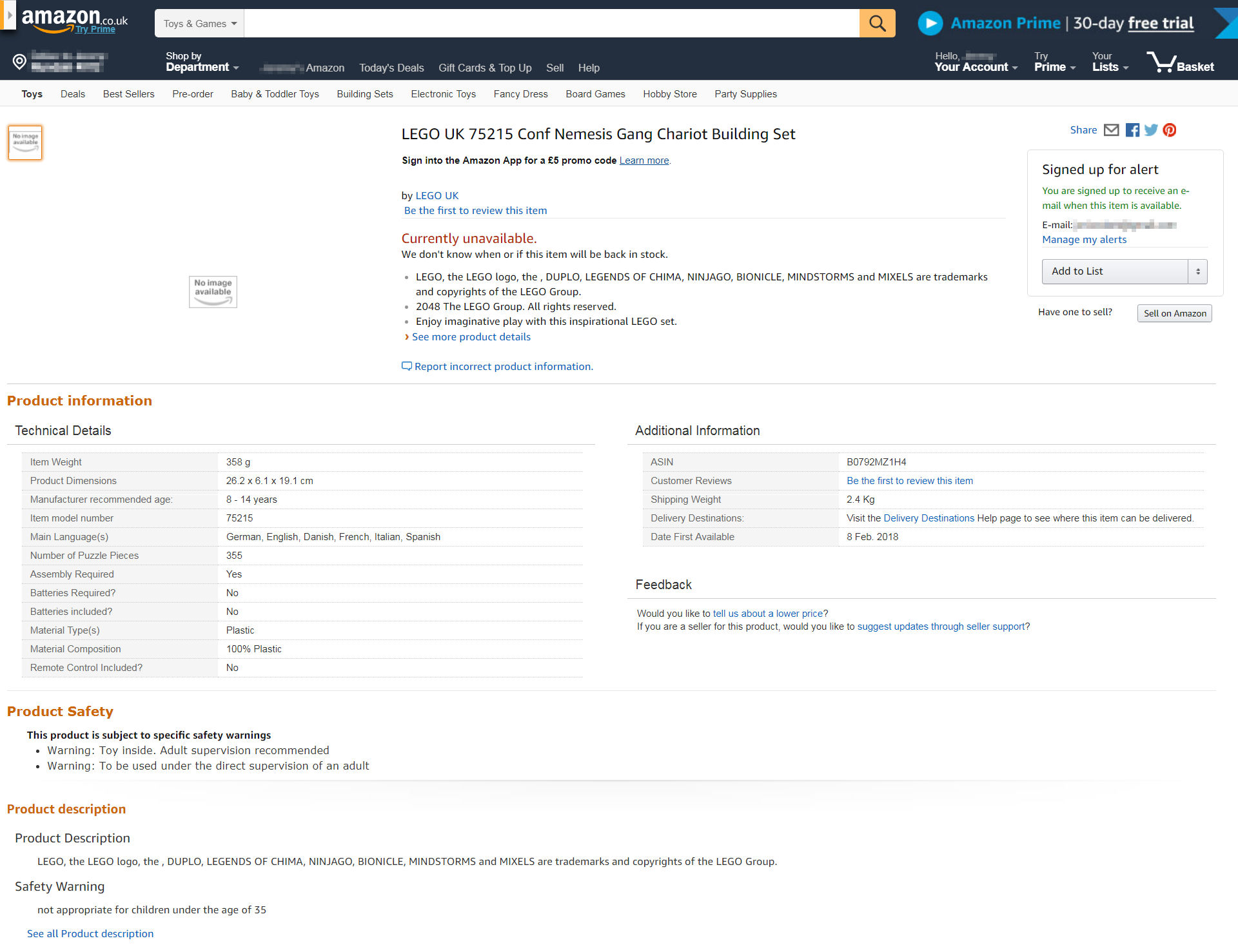Open the Amazon.co.uk logo home link
Viewport: 1238px width, 952px height.
[75, 18]
